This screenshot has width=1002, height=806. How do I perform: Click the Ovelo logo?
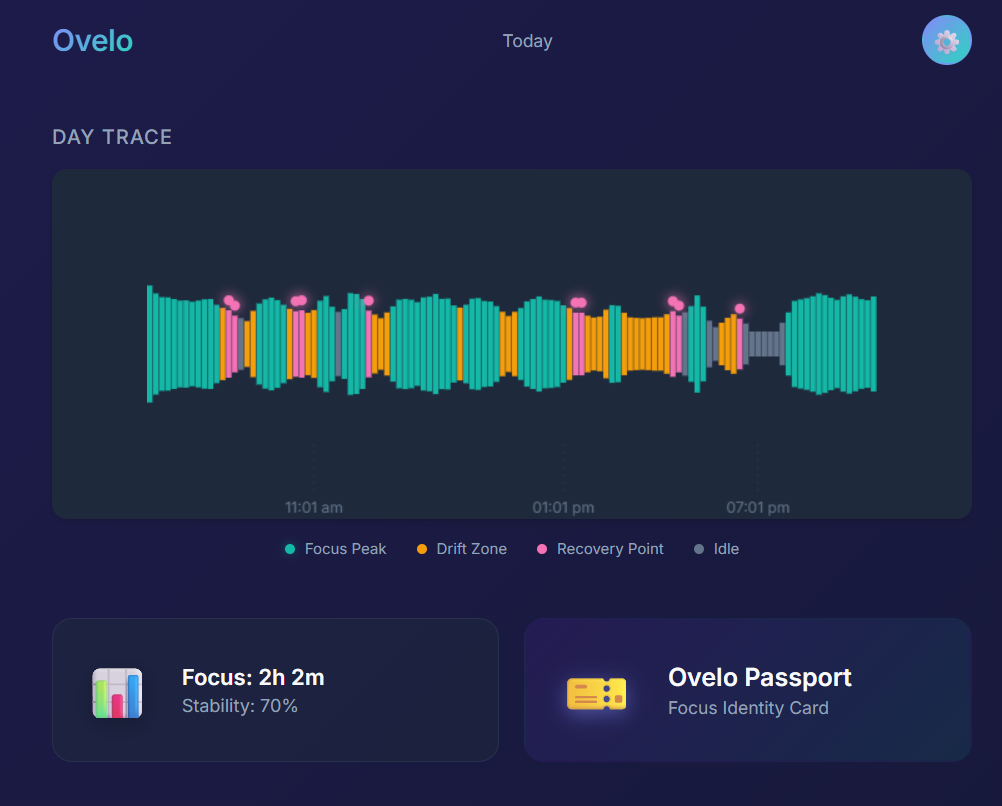pos(92,40)
